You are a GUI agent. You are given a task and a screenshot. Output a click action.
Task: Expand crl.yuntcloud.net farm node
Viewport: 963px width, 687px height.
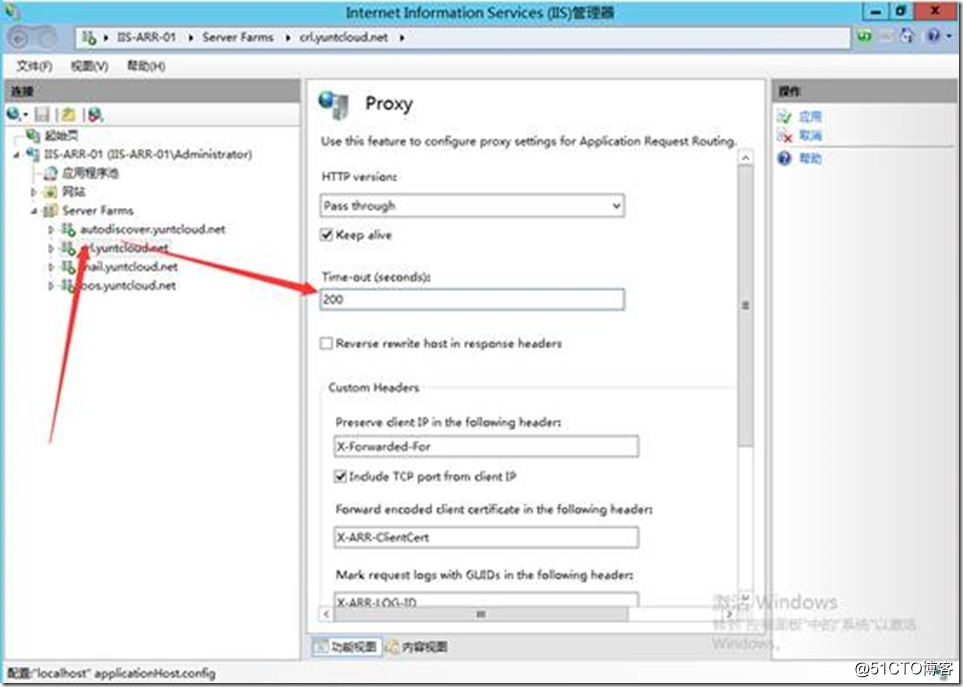point(51,248)
